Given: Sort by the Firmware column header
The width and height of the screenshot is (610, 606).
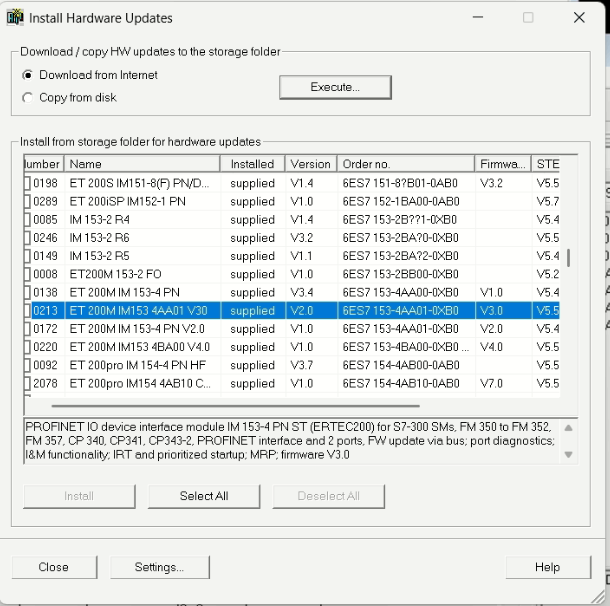Looking at the screenshot, I should click(503, 164).
